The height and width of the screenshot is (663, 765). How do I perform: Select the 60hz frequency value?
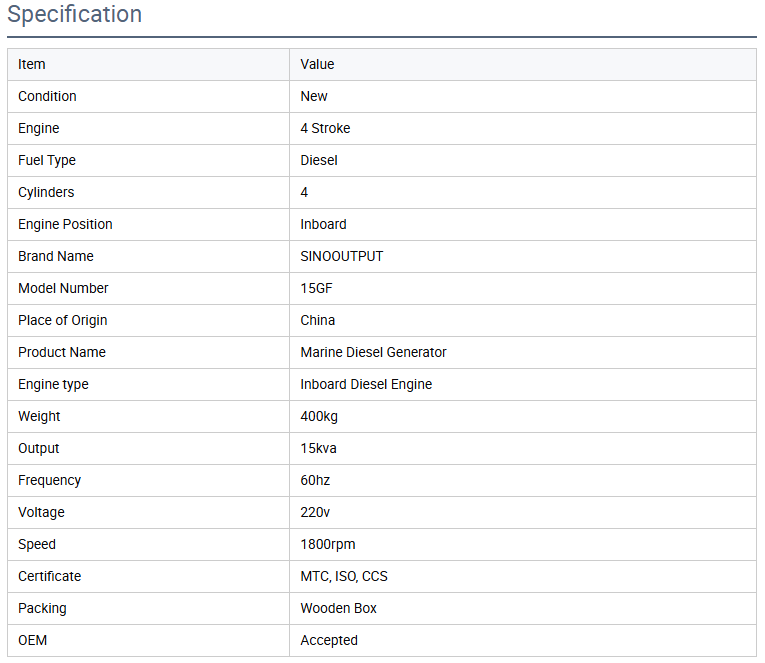click(x=315, y=480)
